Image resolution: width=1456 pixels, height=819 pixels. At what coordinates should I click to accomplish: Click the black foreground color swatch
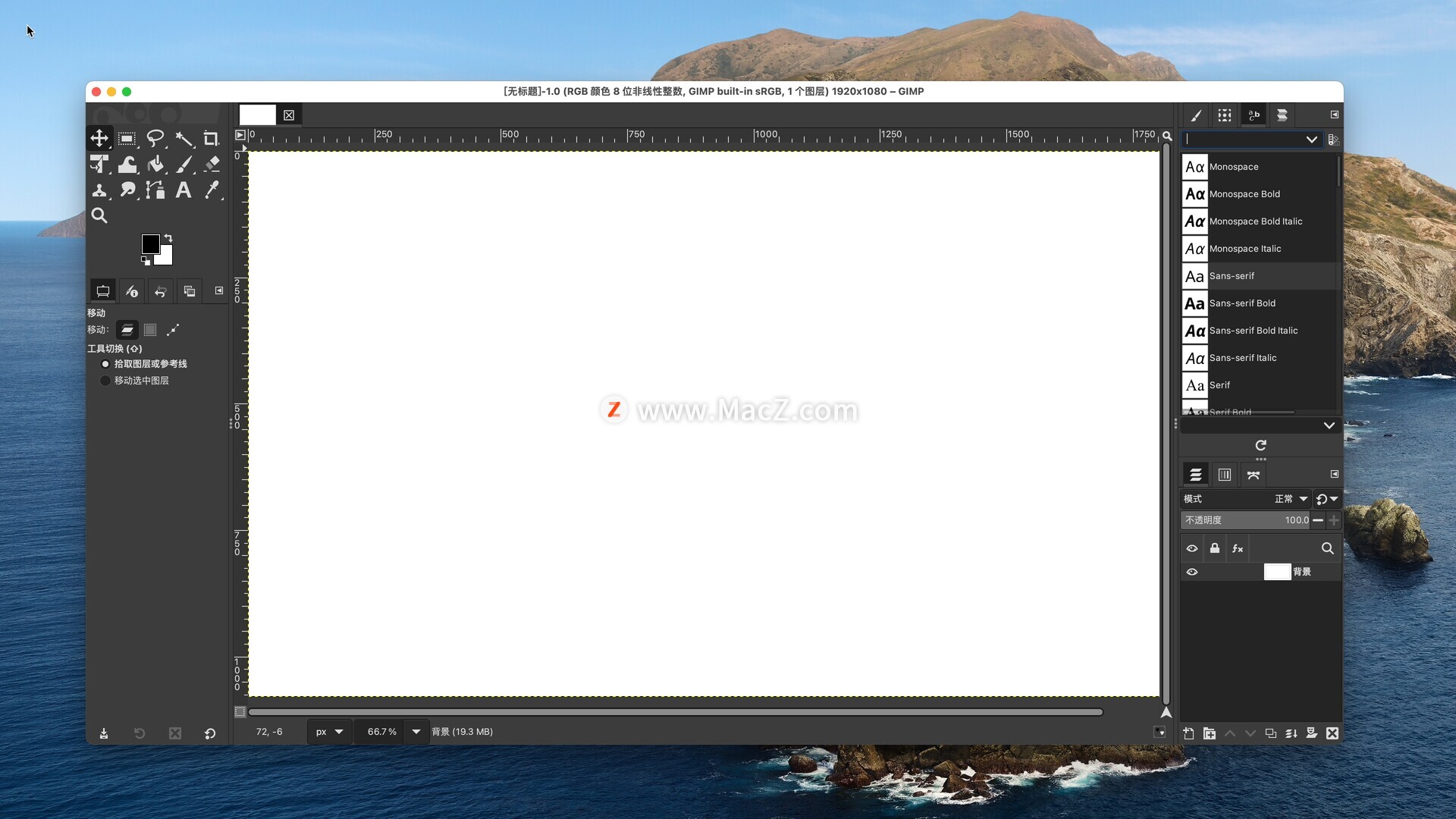click(x=150, y=243)
